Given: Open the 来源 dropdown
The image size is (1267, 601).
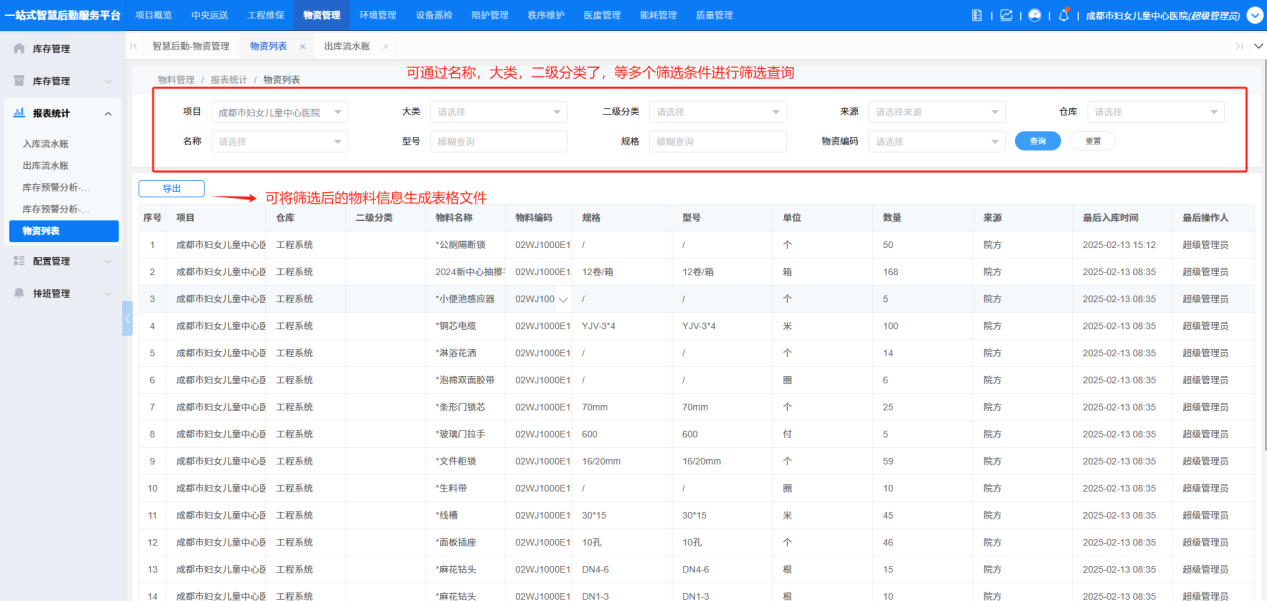Looking at the screenshot, I should [x=936, y=112].
